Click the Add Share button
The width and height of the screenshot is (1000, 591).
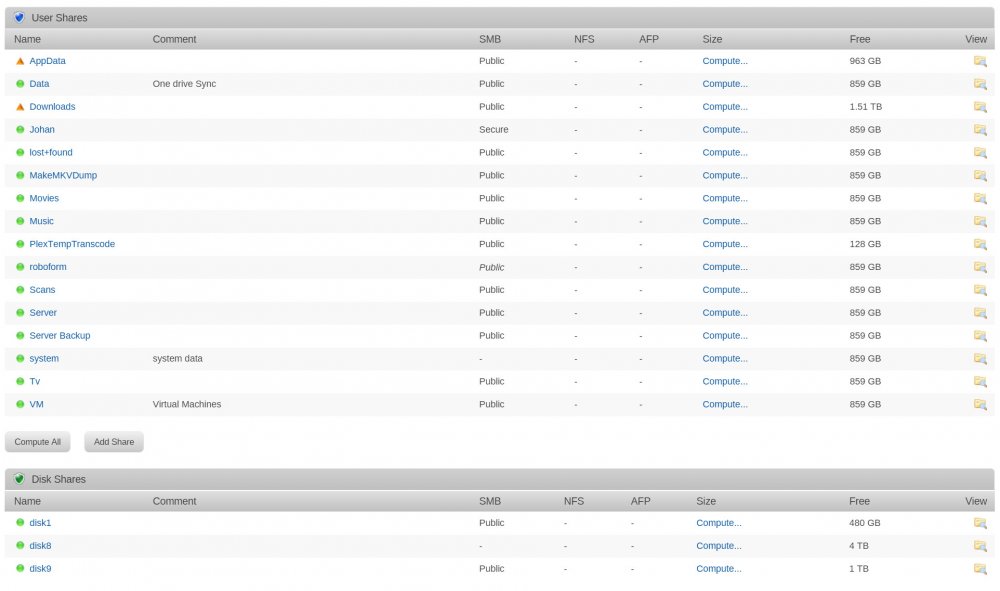[x=114, y=442]
